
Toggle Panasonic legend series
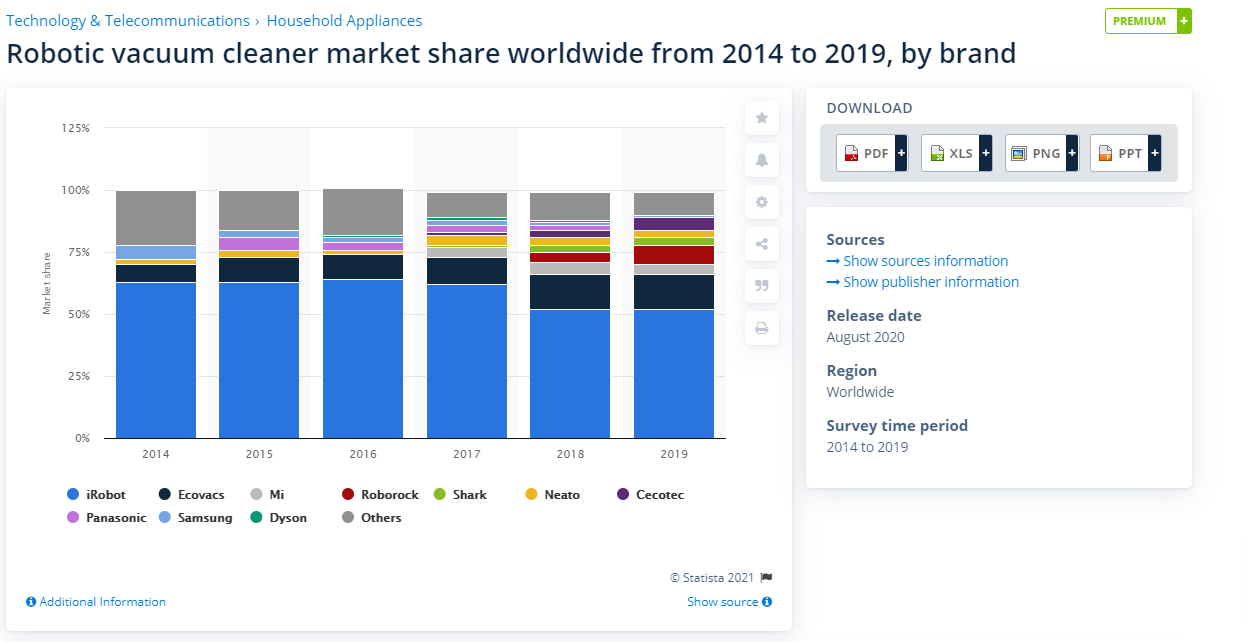pos(106,518)
